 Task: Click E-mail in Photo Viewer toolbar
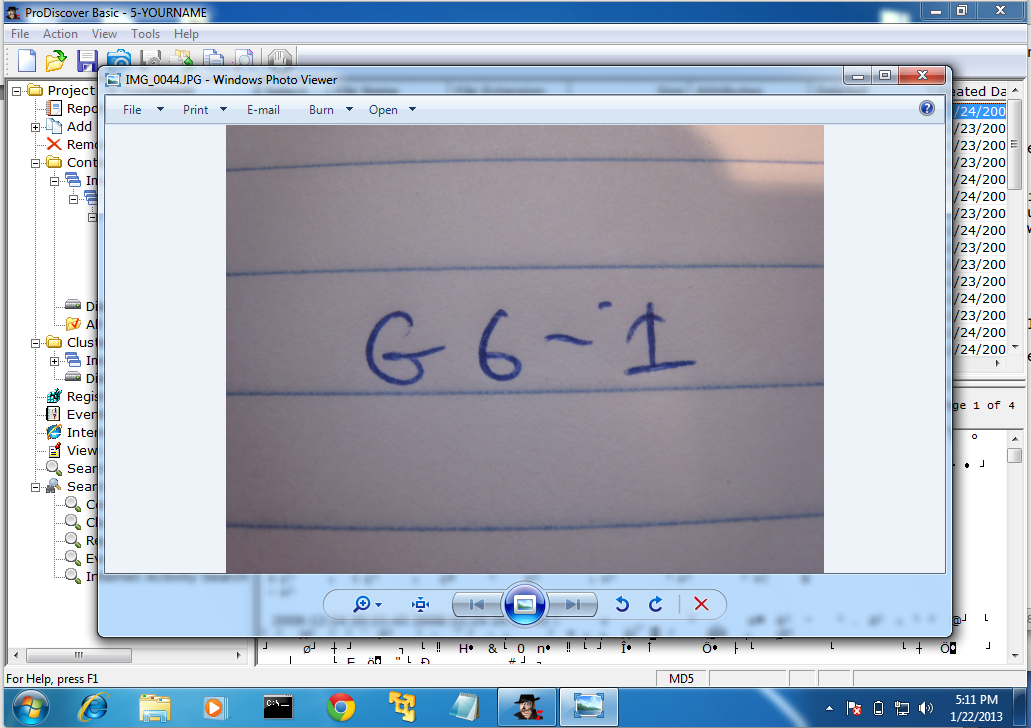click(x=263, y=110)
